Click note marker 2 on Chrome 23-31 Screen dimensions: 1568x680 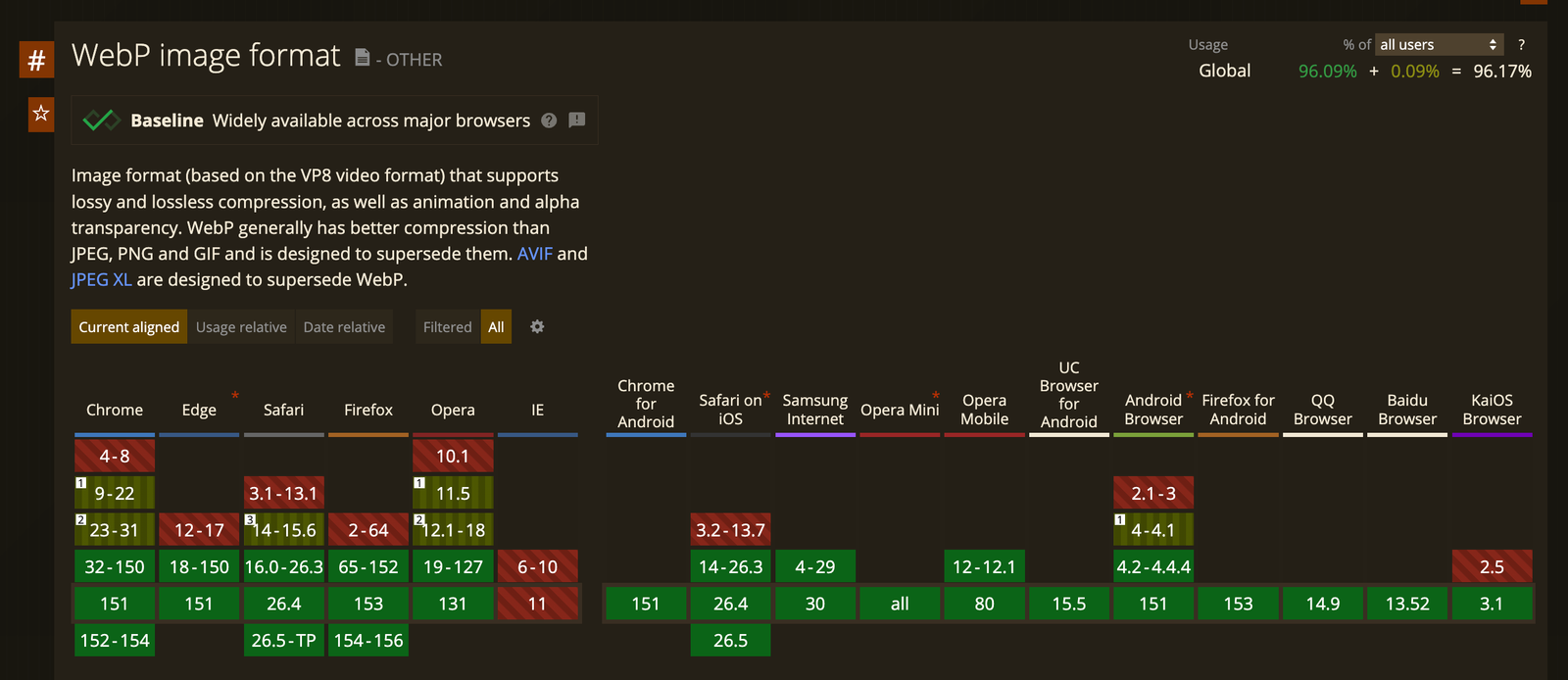(81, 519)
